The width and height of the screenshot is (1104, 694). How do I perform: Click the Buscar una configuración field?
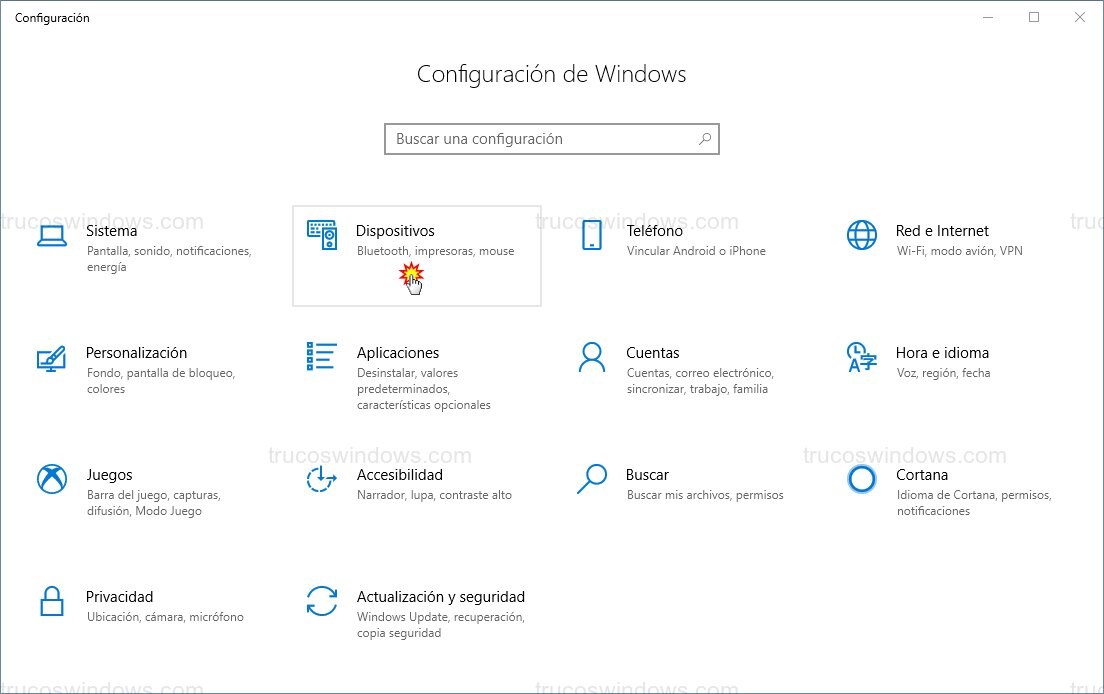tap(530, 139)
